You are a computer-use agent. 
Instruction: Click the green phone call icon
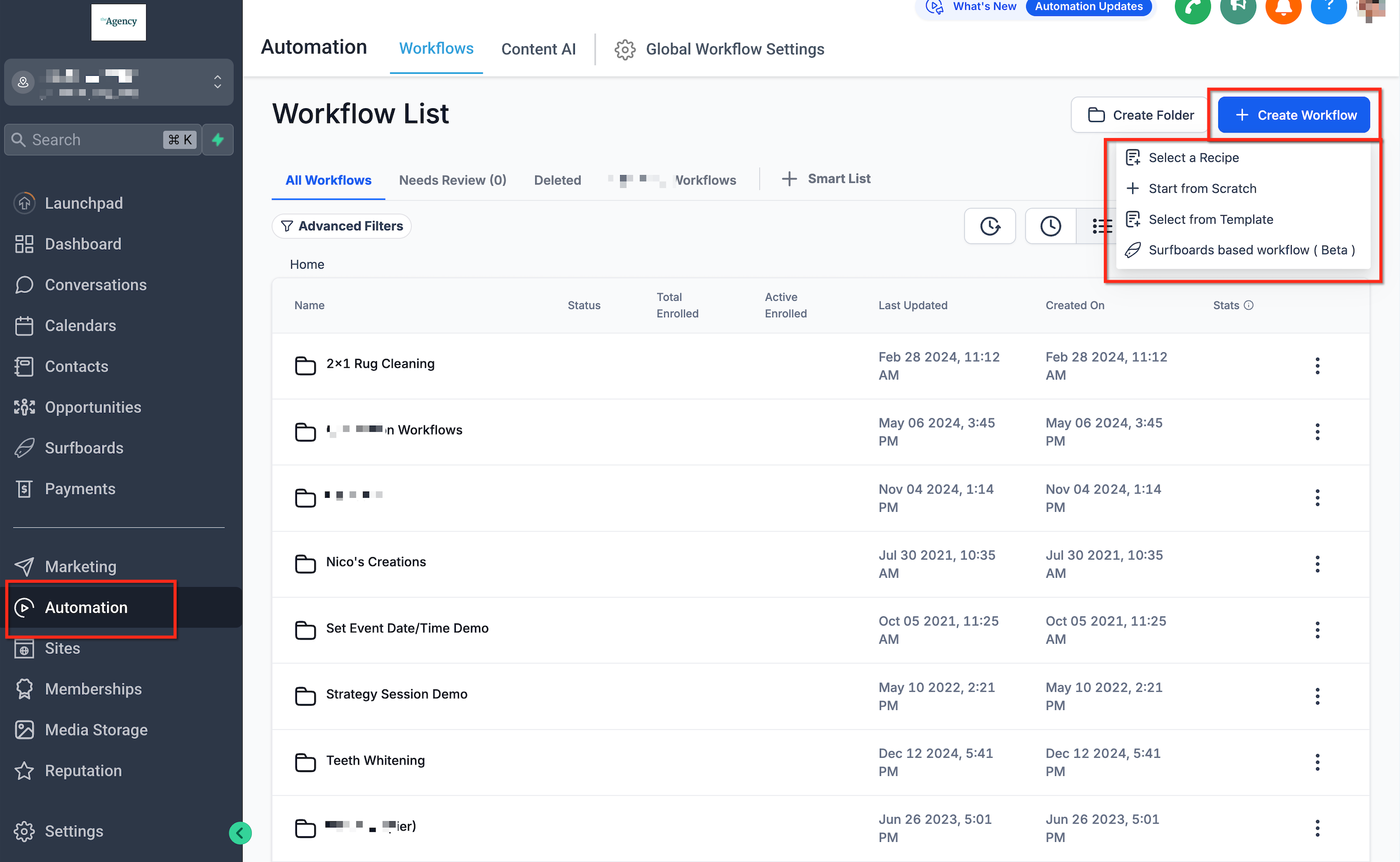(1192, 8)
